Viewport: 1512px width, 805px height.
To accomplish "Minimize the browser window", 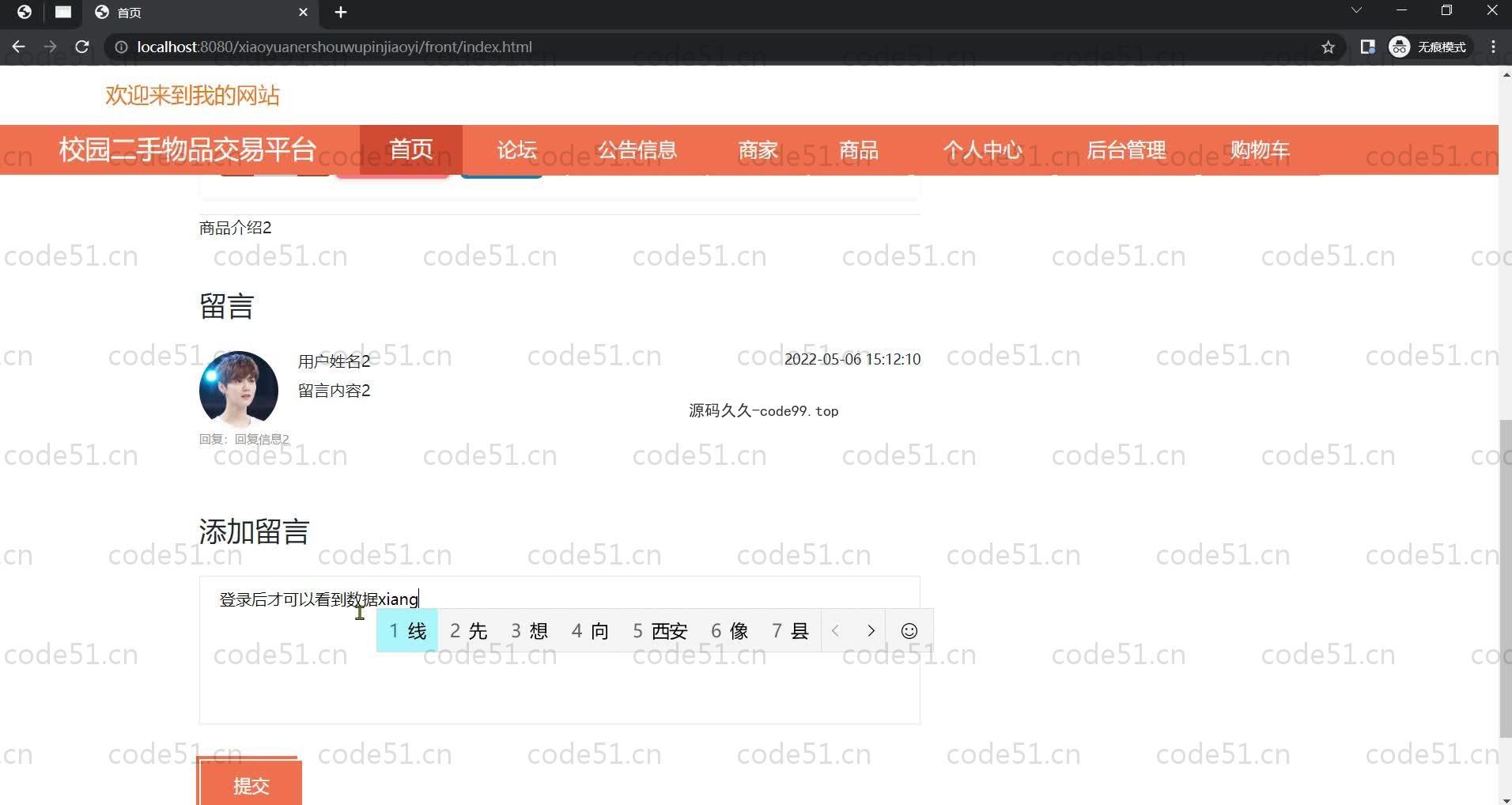I will click(x=1401, y=10).
